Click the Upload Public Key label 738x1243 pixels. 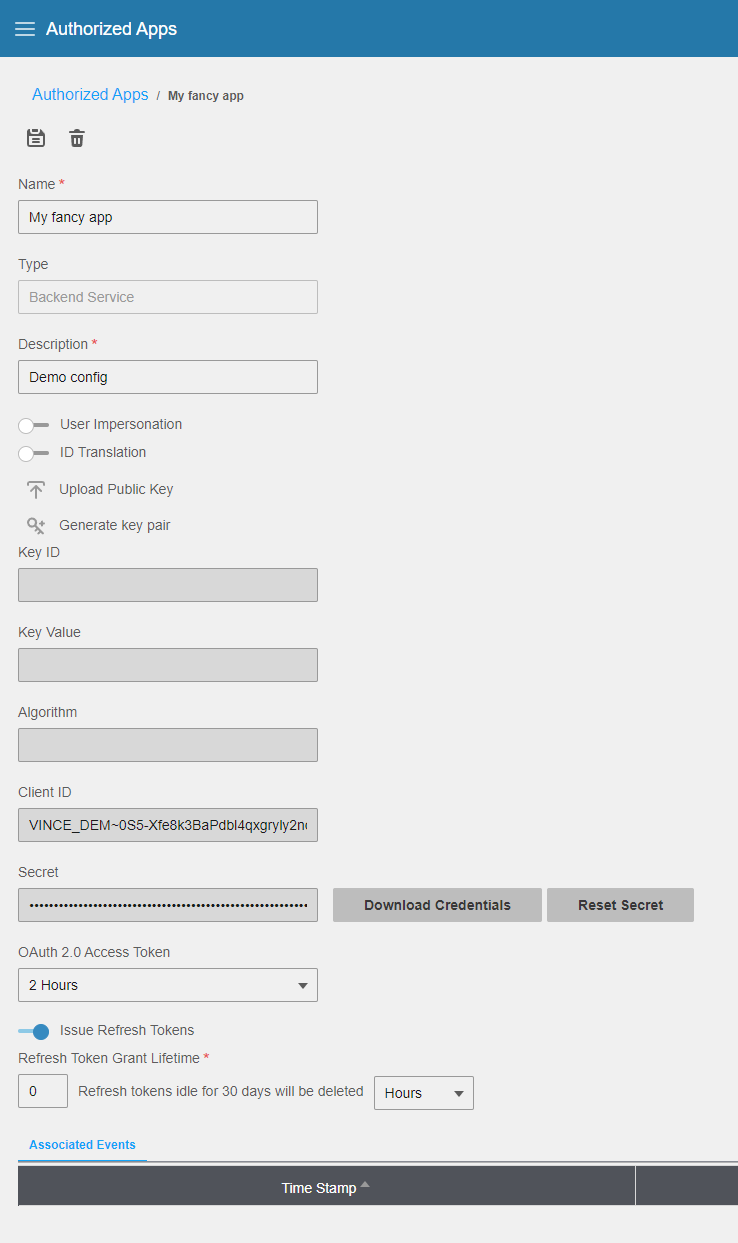click(116, 489)
